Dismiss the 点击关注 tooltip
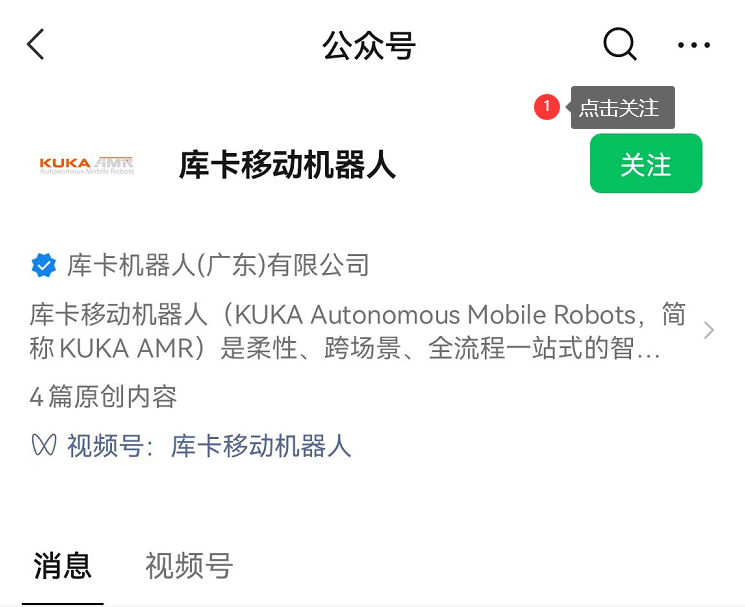This screenshot has width=745, height=607. click(x=622, y=107)
